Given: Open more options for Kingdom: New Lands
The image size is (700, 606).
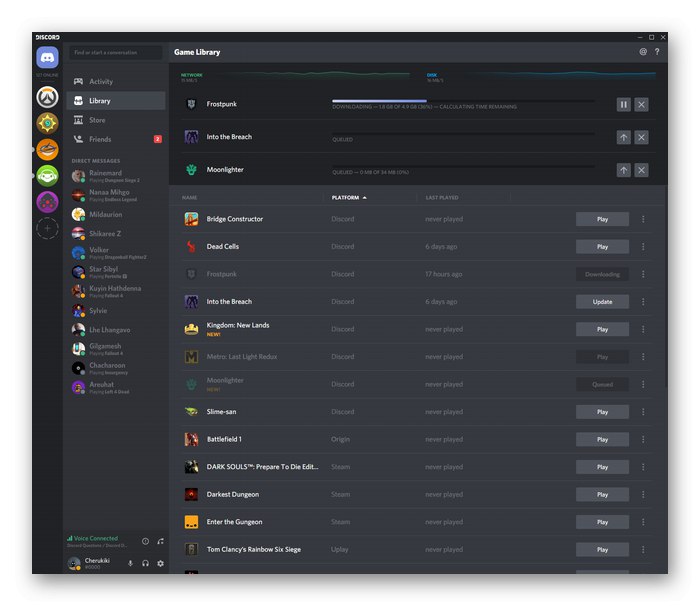Looking at the screenshot, I should pyautogui.click(x=643, y=330).
